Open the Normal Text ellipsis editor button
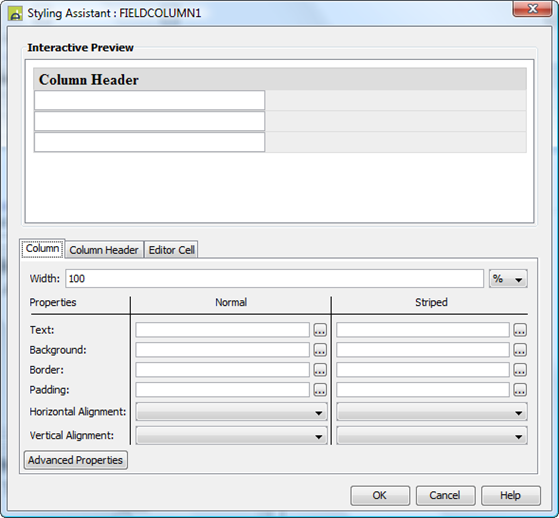Screen dimensions: 559x518 click(x=320, y=330)
